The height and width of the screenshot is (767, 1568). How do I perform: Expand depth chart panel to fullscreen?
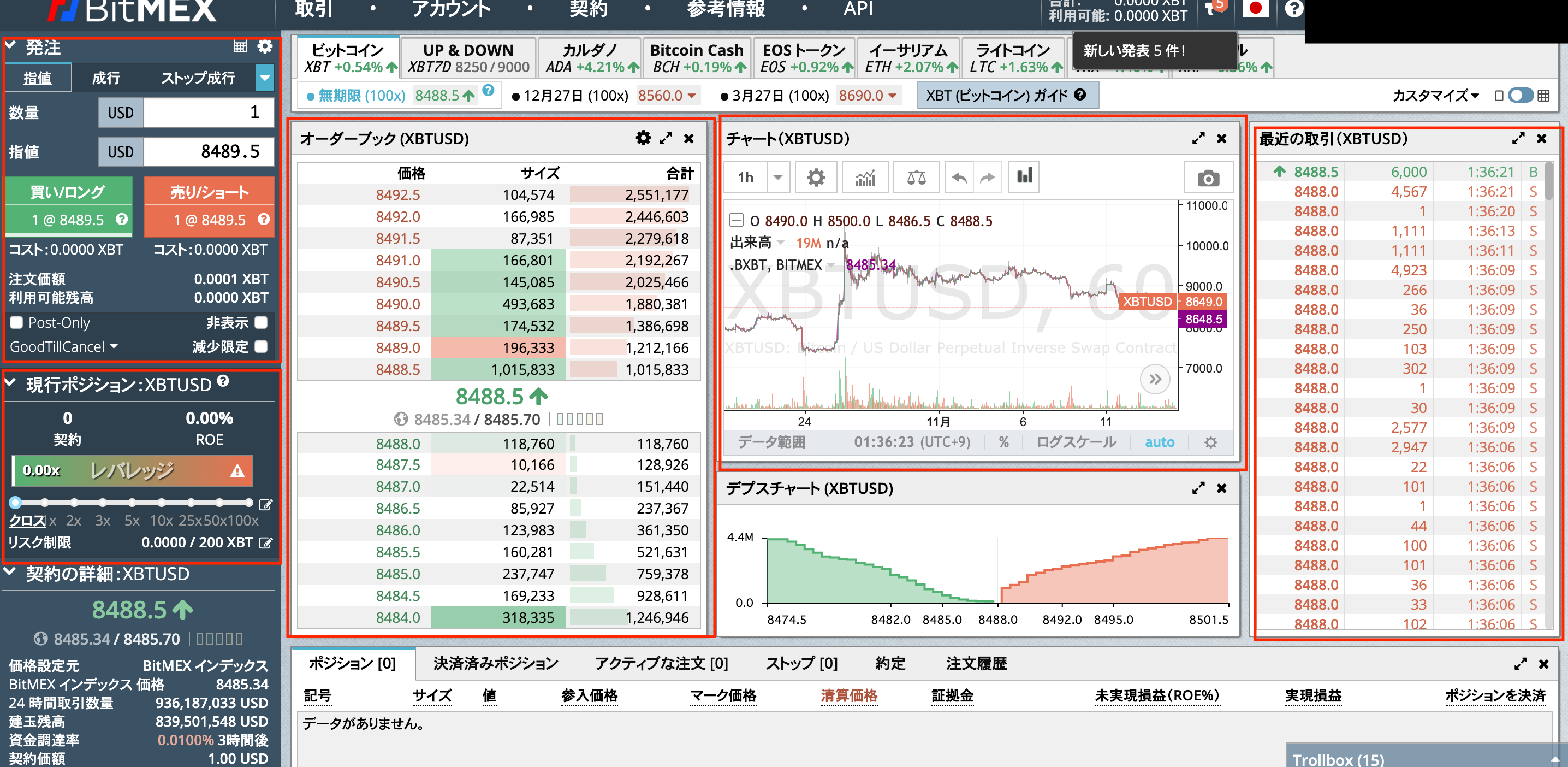point(1198,488)
